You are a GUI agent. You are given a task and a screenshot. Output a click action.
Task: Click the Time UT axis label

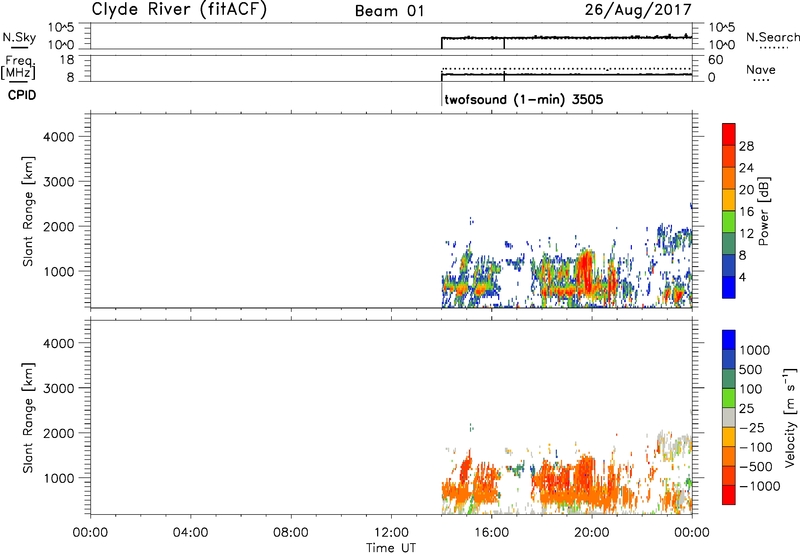pyautogui.click(x=391, y=548)
